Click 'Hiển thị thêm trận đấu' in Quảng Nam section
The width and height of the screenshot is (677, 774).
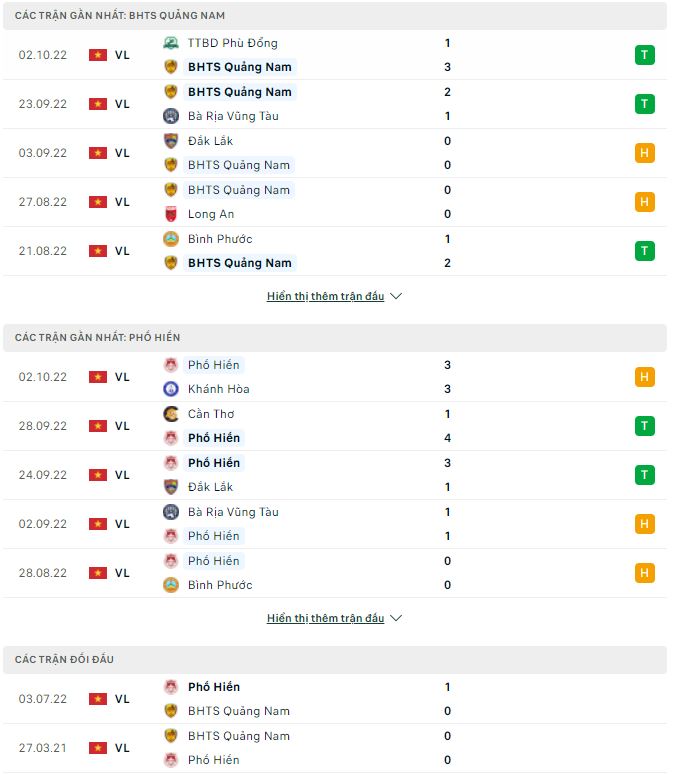pyautogui.click(x=325, y=297)
